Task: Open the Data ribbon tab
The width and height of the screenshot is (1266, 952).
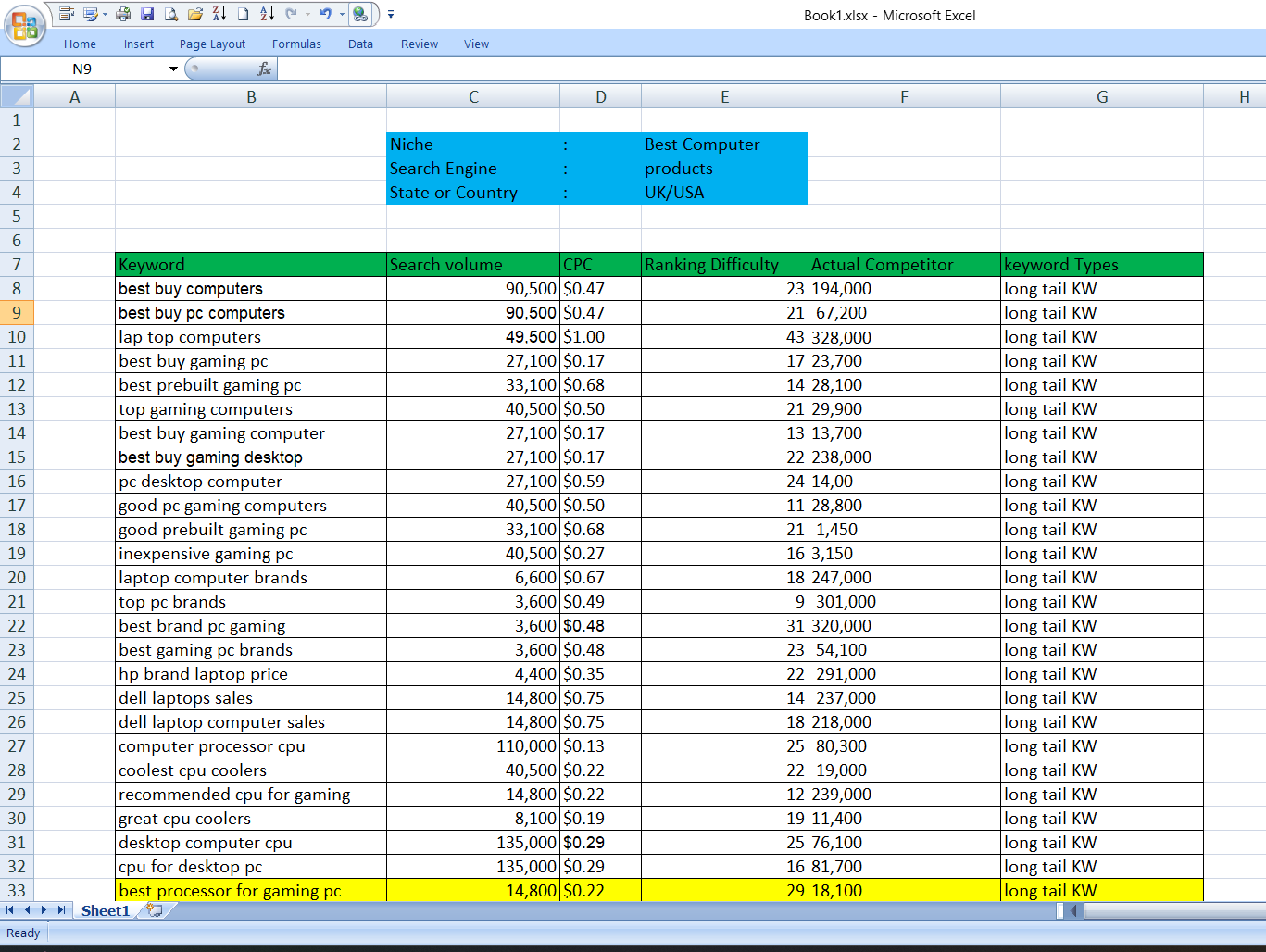Action: [360, 44]
